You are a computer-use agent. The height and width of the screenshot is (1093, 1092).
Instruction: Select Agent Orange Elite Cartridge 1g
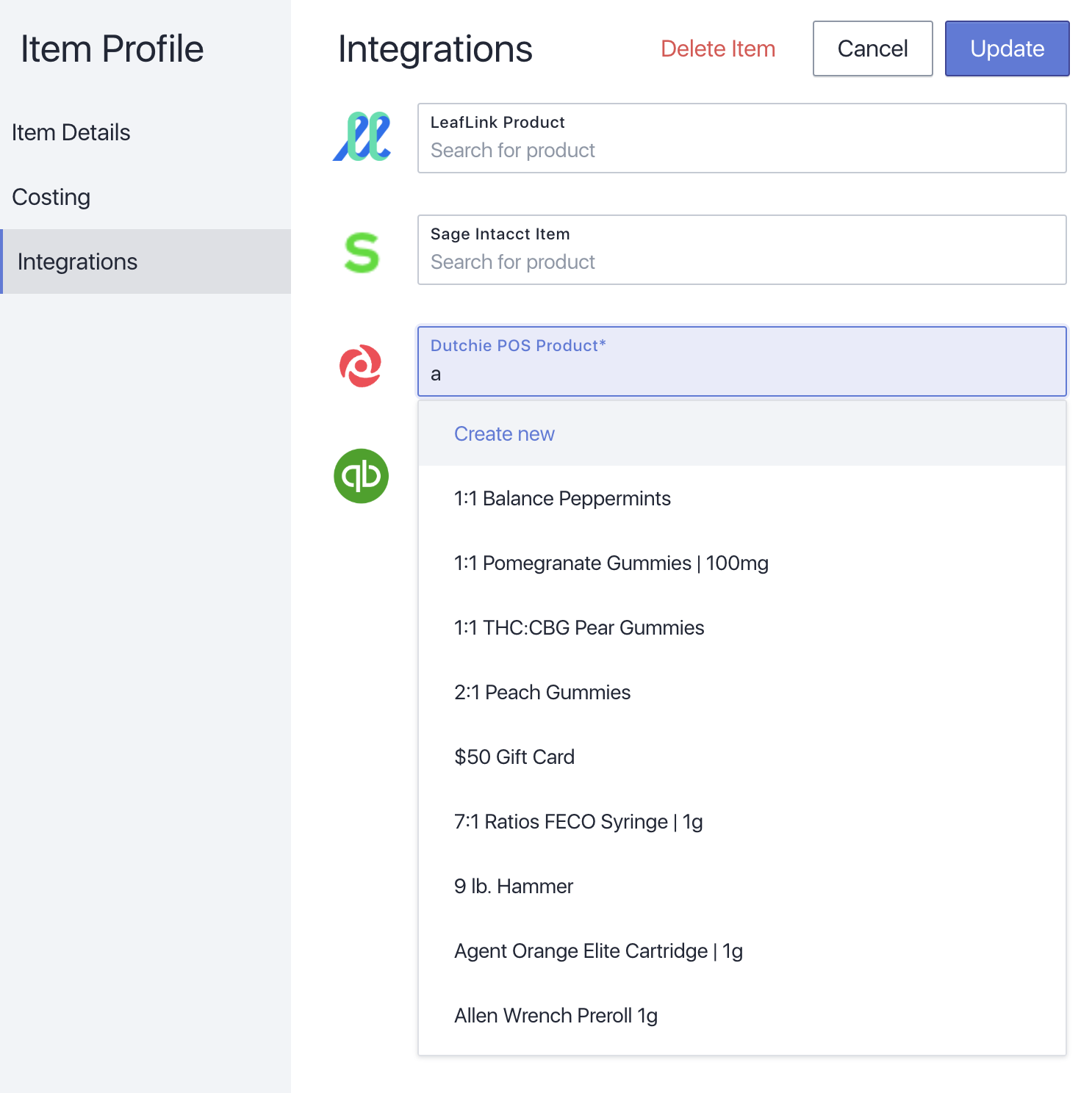tap(742, 950)
